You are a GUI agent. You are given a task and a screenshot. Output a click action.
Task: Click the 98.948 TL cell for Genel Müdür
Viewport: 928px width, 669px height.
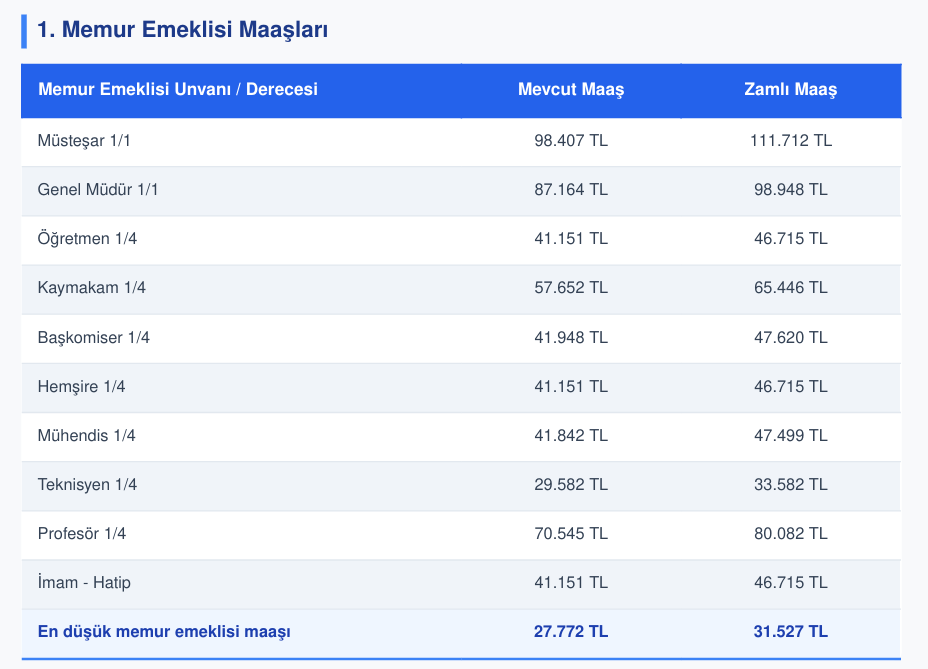coord(791,189)
